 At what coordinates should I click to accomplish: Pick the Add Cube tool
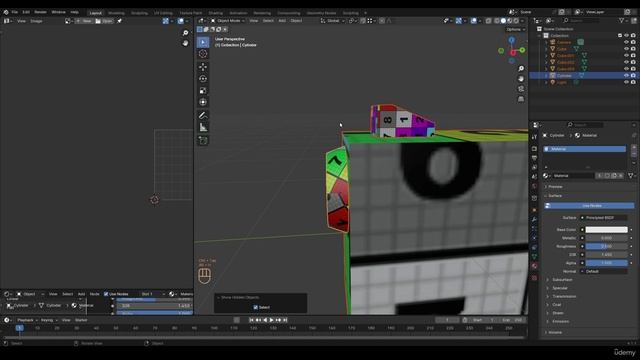pos(203,140)
